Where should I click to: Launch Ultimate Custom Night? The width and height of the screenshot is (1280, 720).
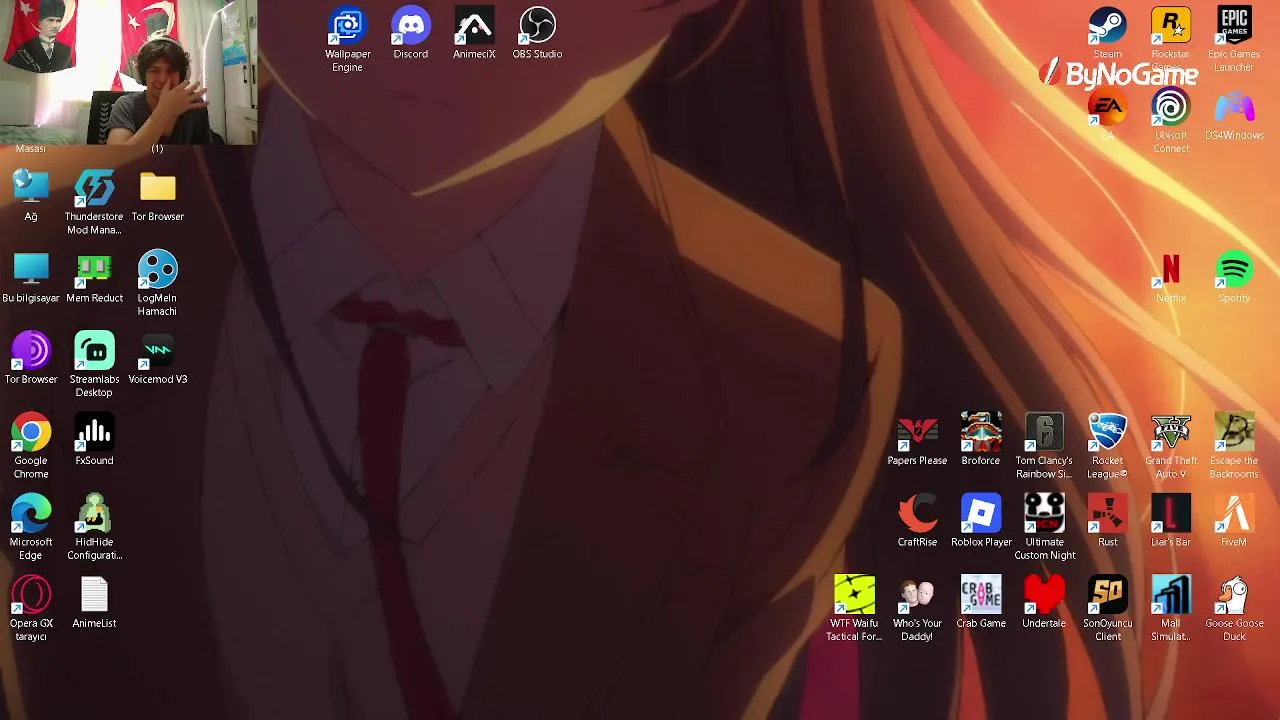[1044, 514]
